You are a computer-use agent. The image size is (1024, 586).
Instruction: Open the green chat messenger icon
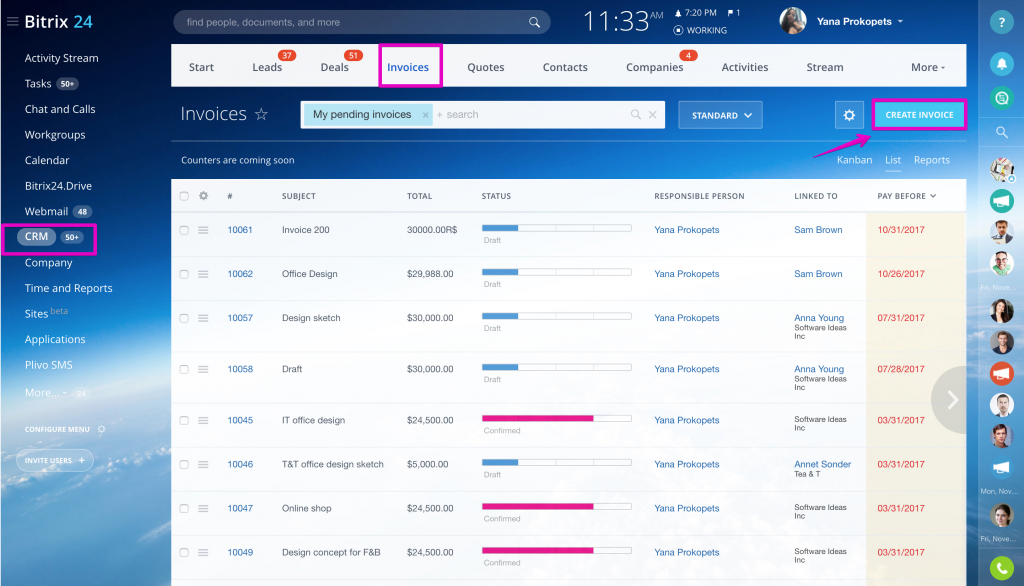(x=1001, y=98)
